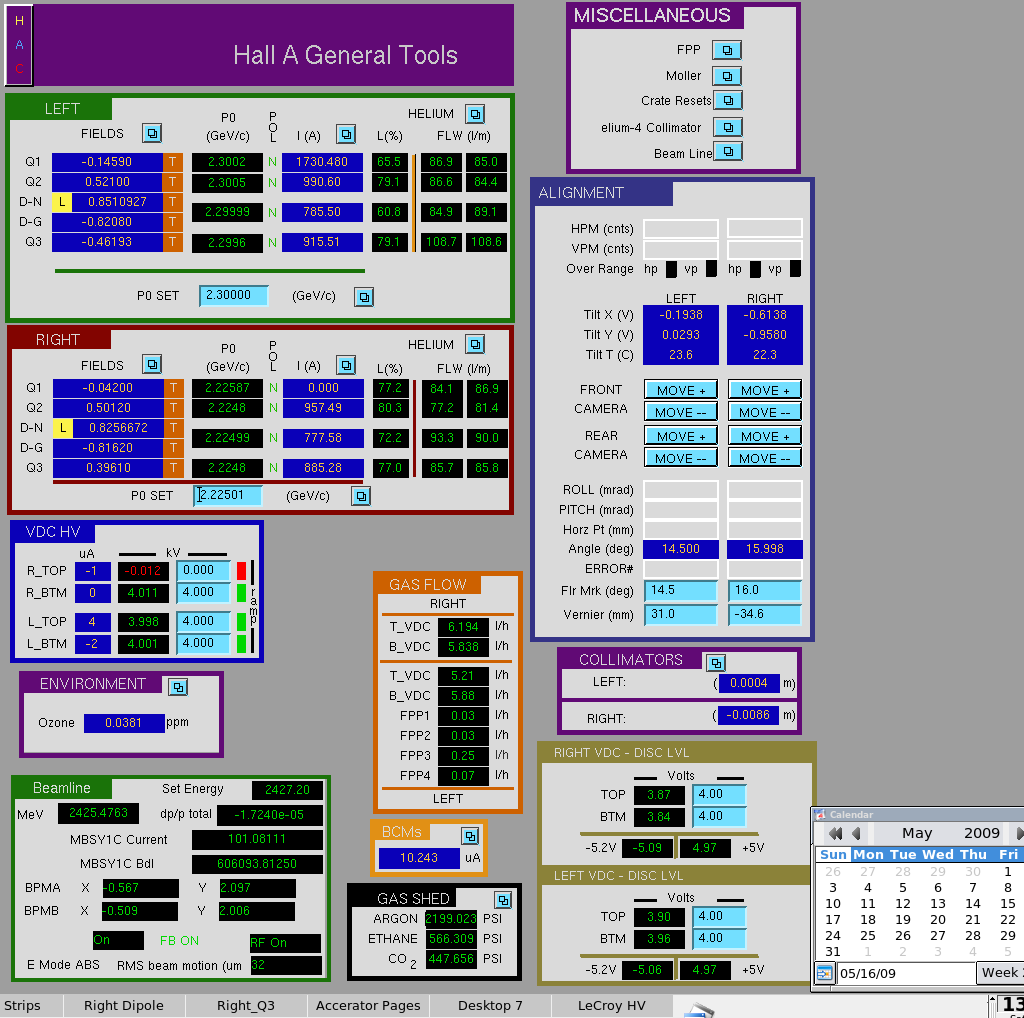The width and height of the screenshot is (1024, 1018).
Task: Click RIGHT front camera MOVE -- button
Action: [x=765, y=413]
